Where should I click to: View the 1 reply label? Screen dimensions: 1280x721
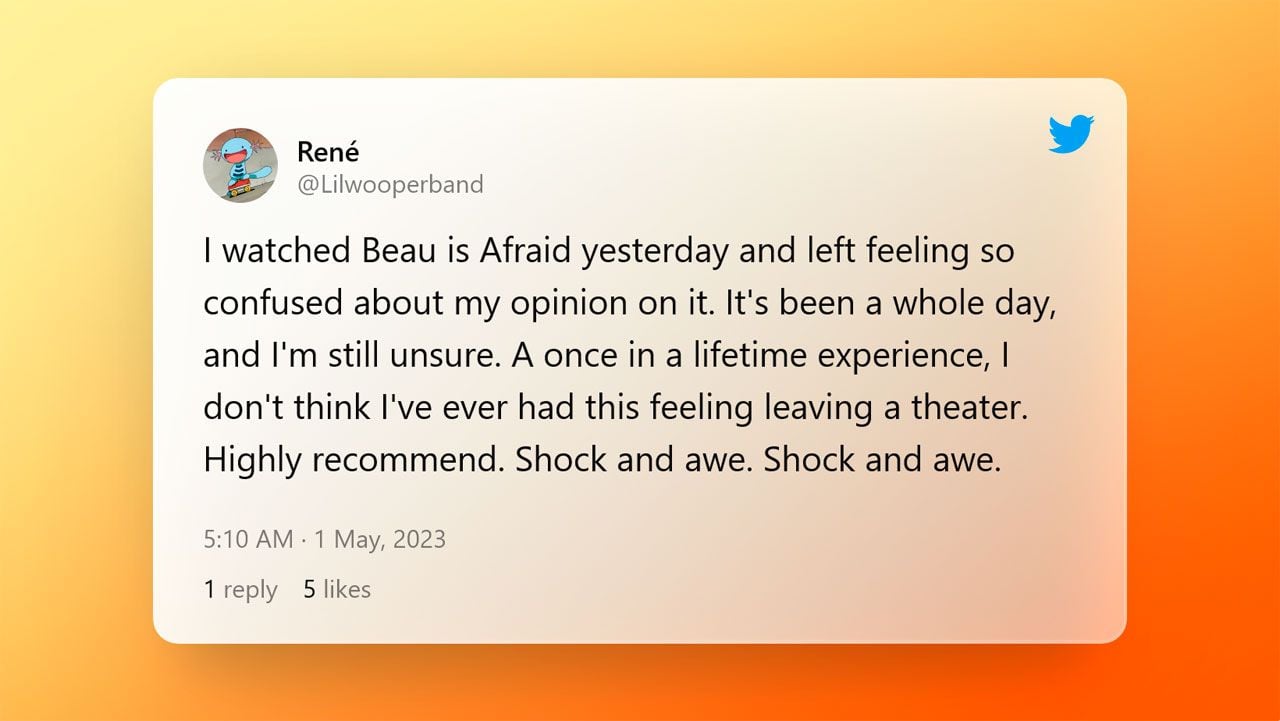[x=240, y=590]
